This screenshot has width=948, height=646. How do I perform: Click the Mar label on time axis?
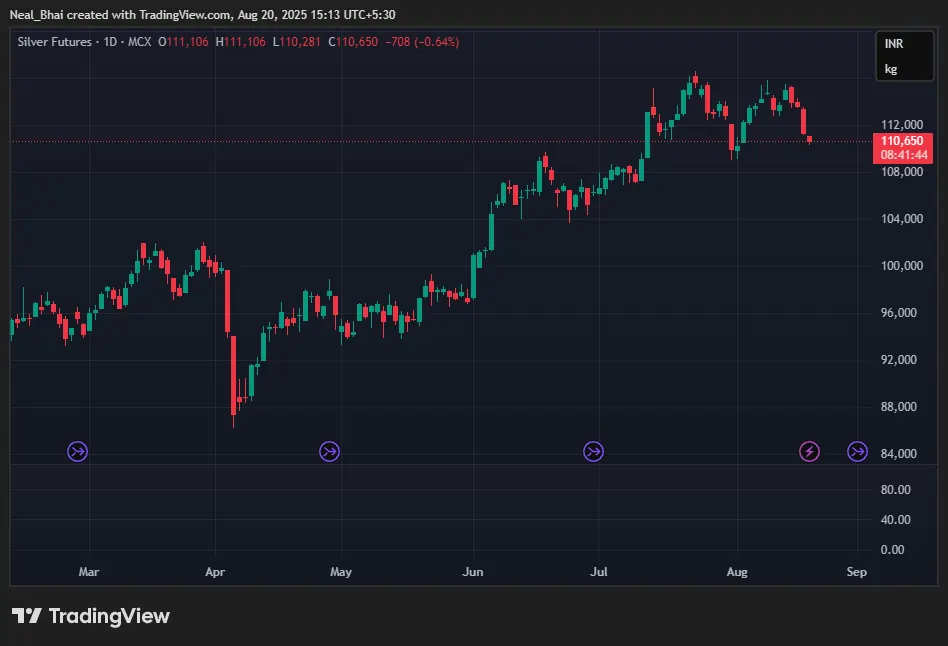pos(89,572)
